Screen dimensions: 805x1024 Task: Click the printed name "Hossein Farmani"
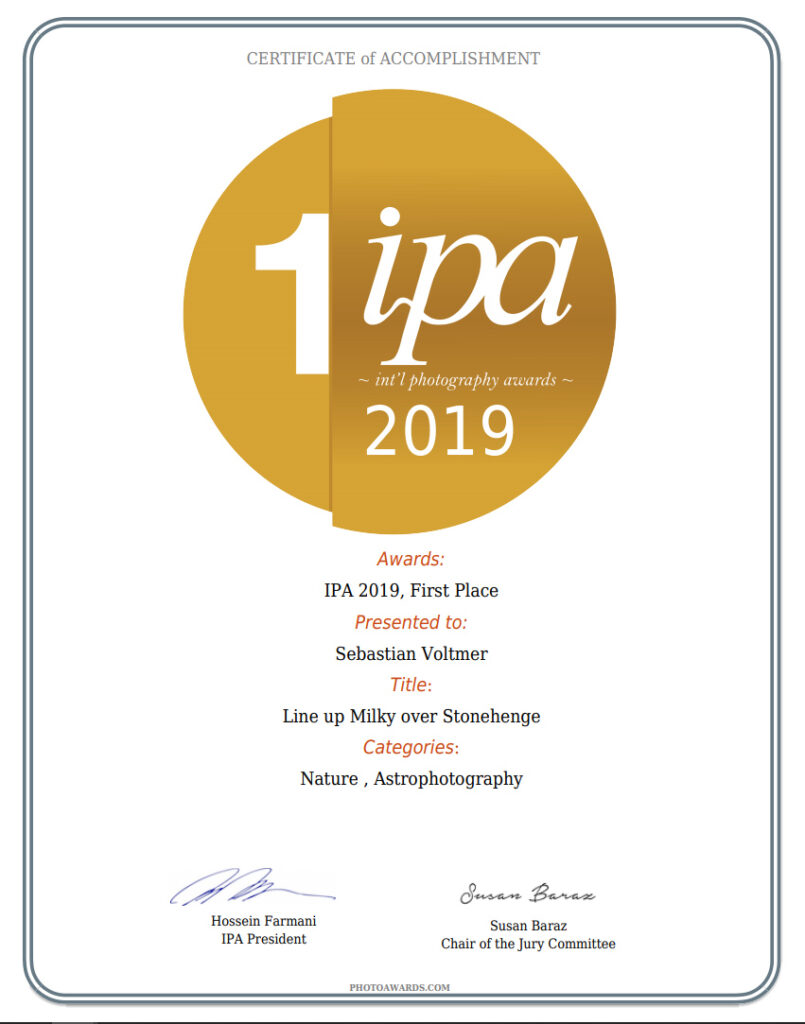tap(263, 921)
